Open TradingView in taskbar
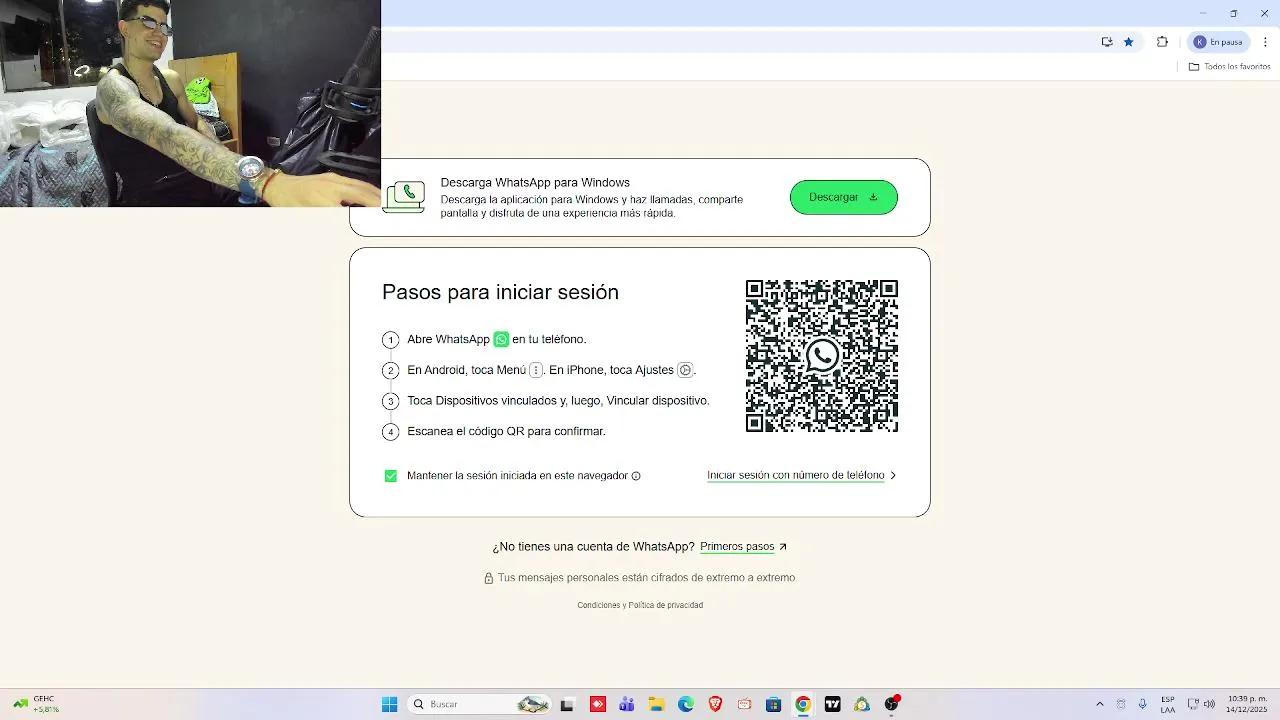Viewport: 1280px width, 720px height. (832, 704)
